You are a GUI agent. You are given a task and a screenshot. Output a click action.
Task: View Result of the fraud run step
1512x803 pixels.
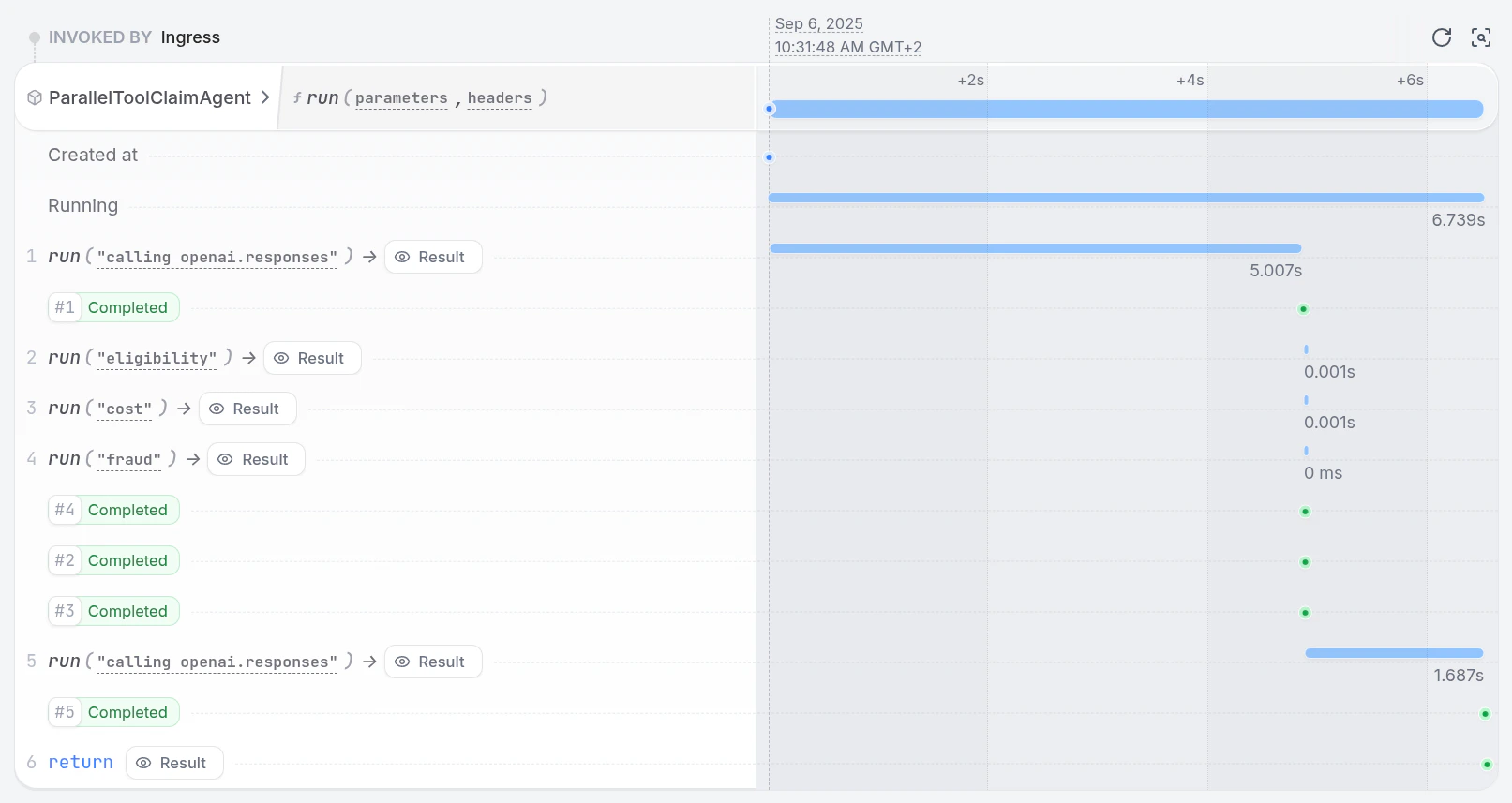(x=256, y=459)
